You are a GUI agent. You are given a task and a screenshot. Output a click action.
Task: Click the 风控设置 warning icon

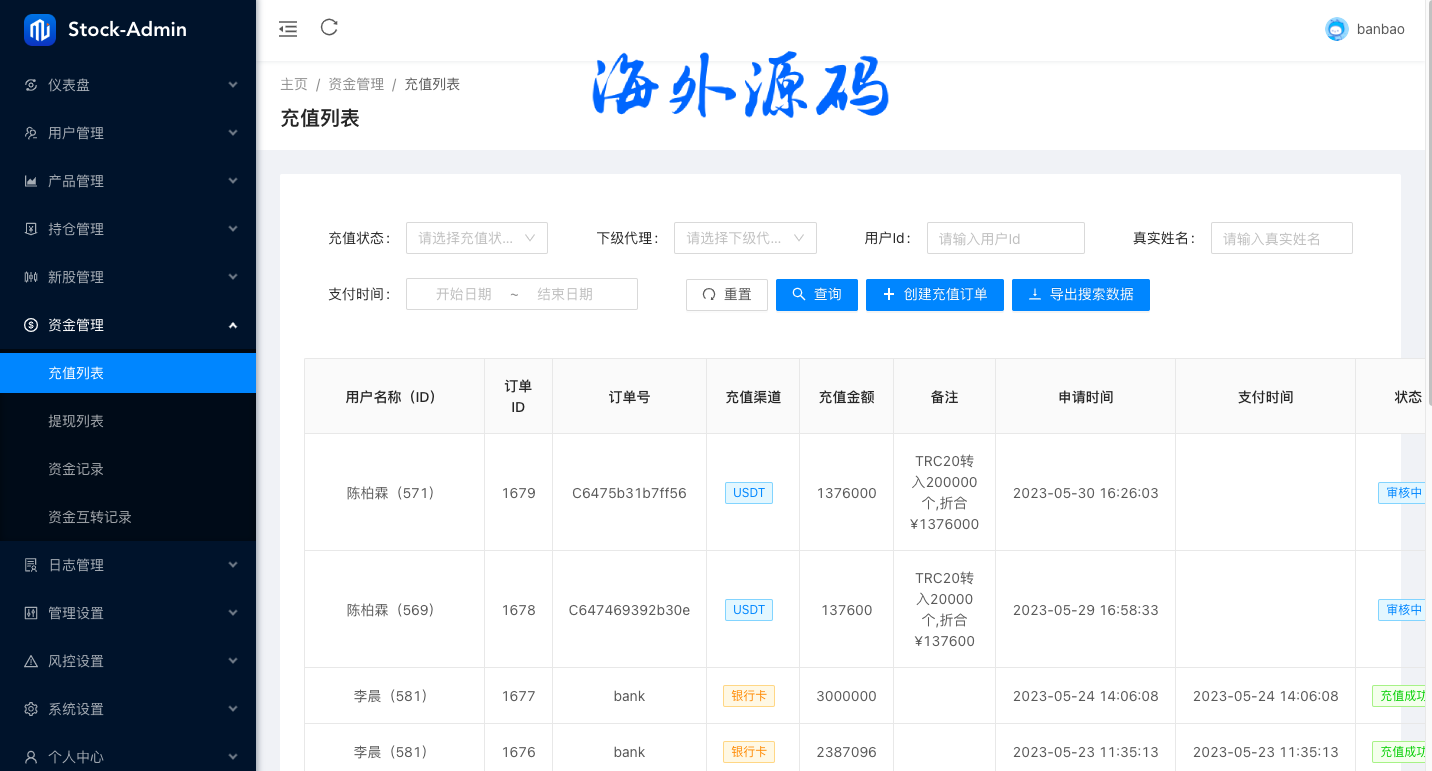point(31,661)
